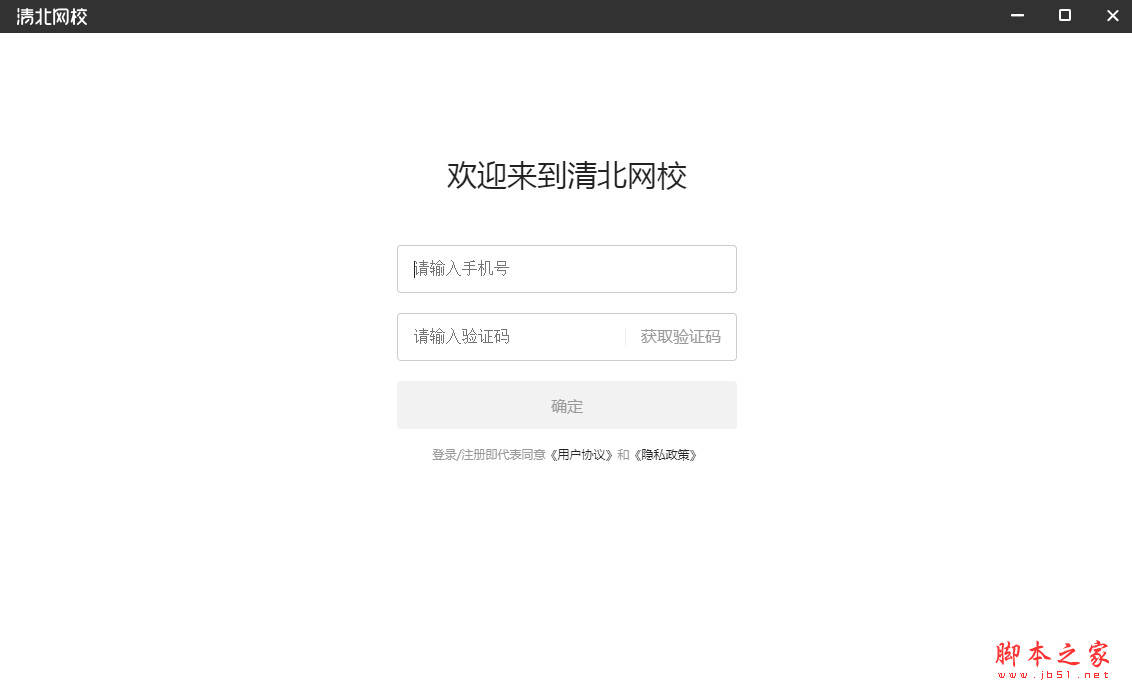Click the divider beside 获取验证码
The height and width of the screenshot is (695, 1132).
point(625,337)
